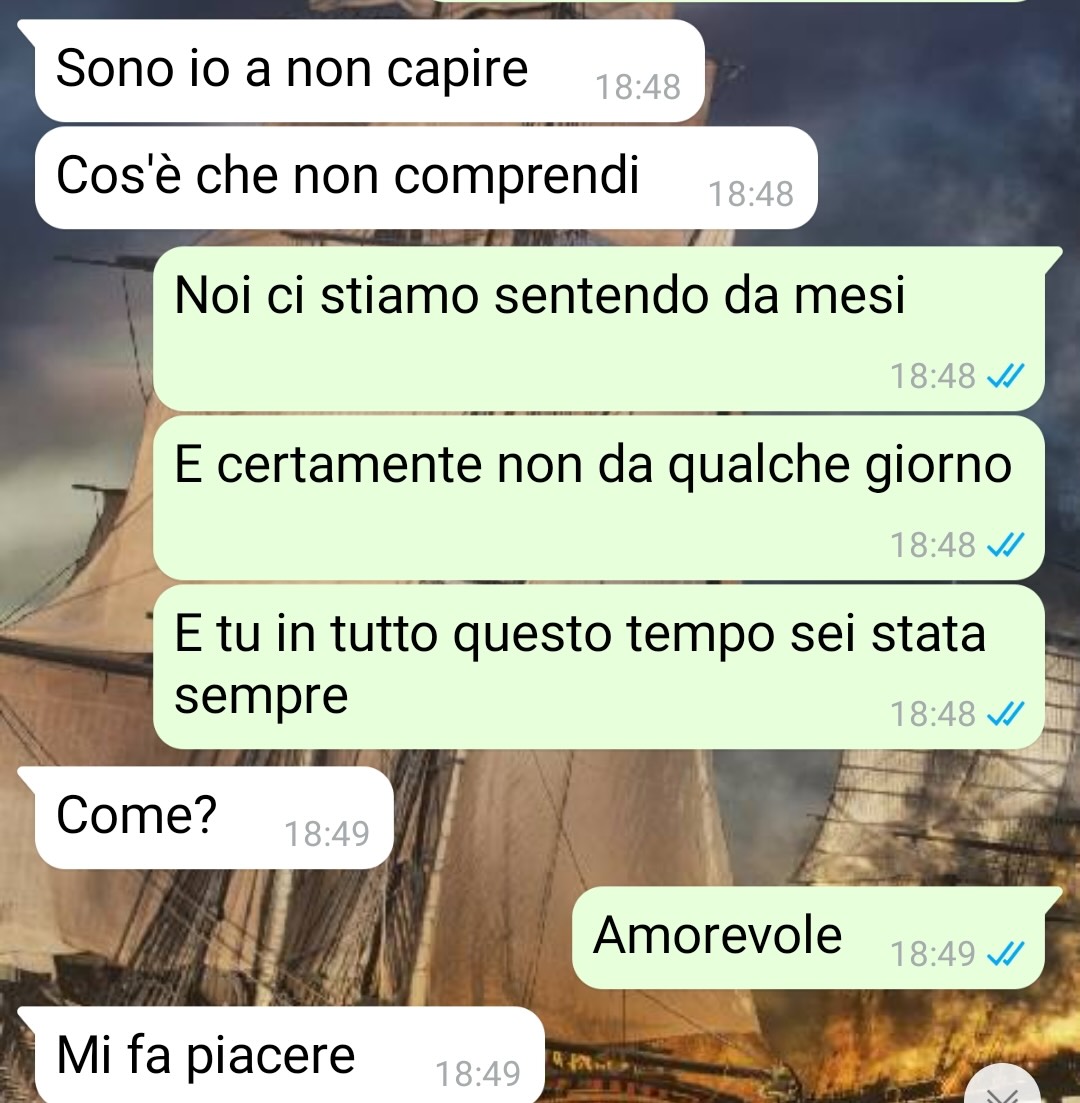Tap the 'Amorevole' sent message

point(808,938)
